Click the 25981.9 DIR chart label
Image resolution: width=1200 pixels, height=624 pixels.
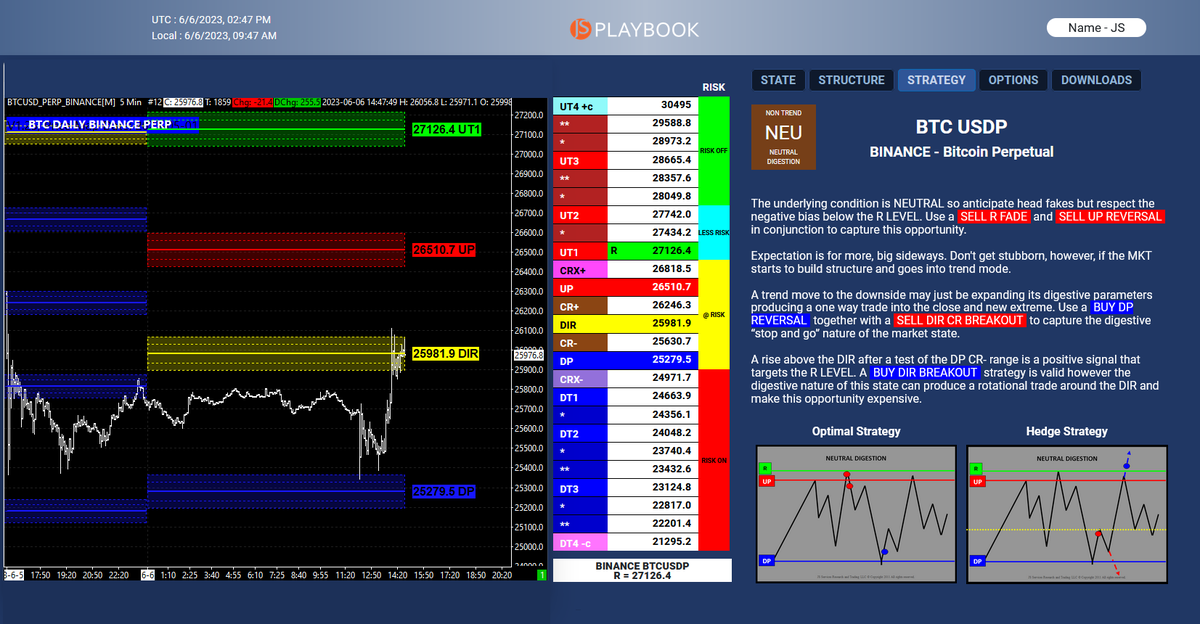click(x=446, y=353)
